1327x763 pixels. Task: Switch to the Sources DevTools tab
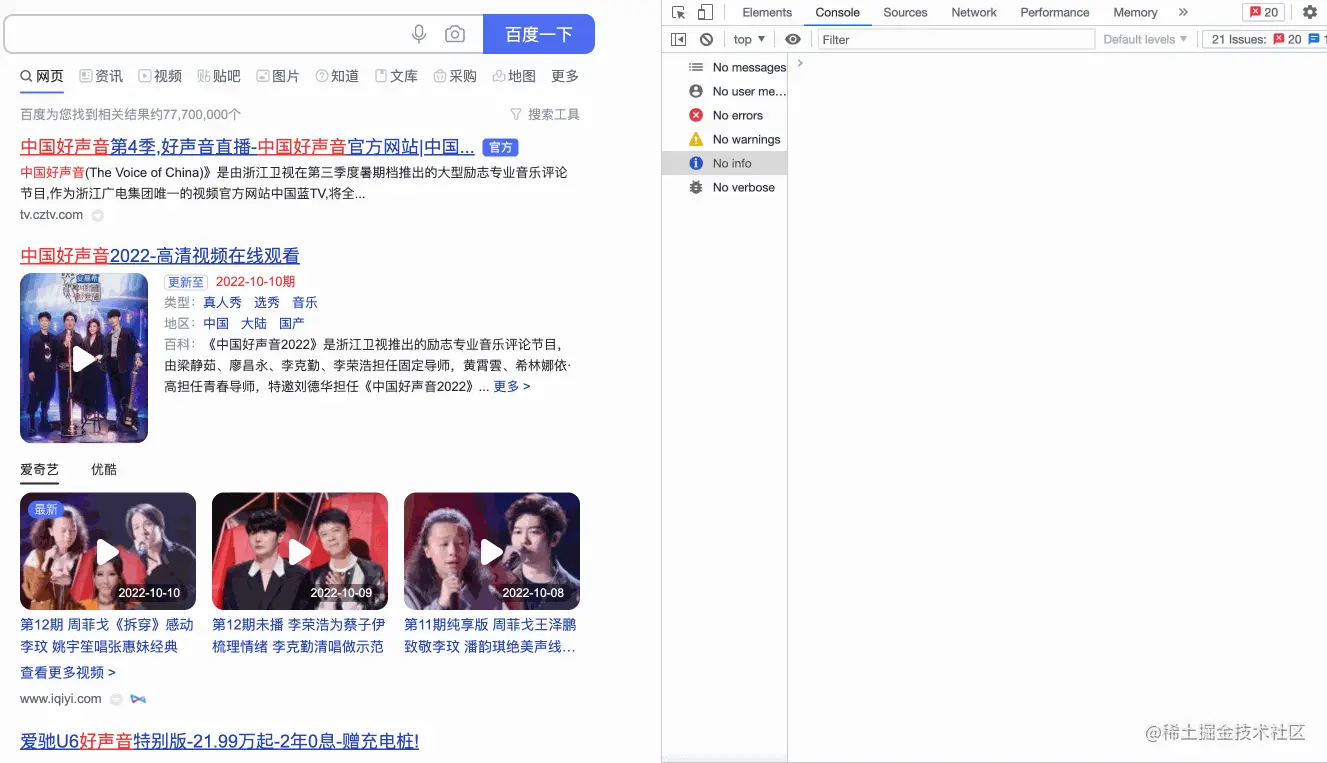pos(905,13)
